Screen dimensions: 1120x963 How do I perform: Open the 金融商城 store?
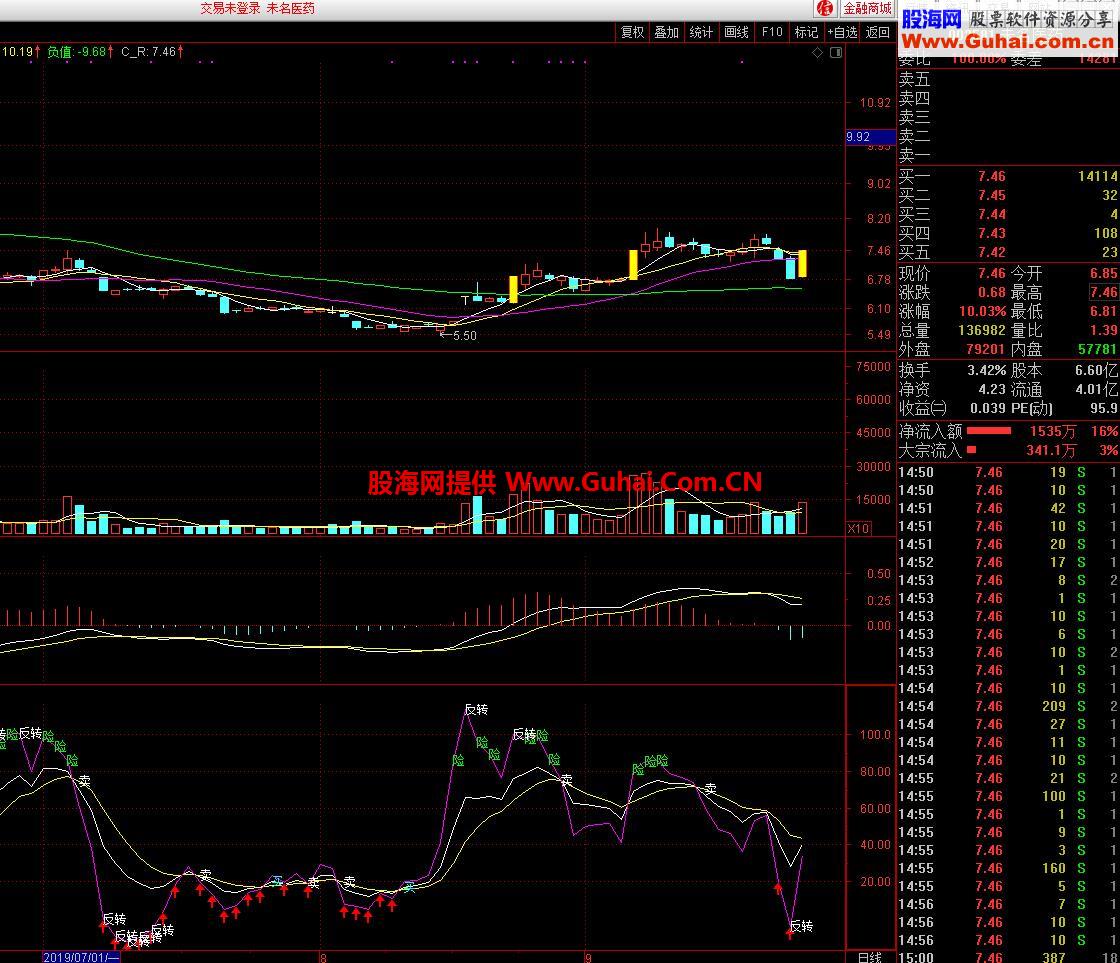coord(867,9)
